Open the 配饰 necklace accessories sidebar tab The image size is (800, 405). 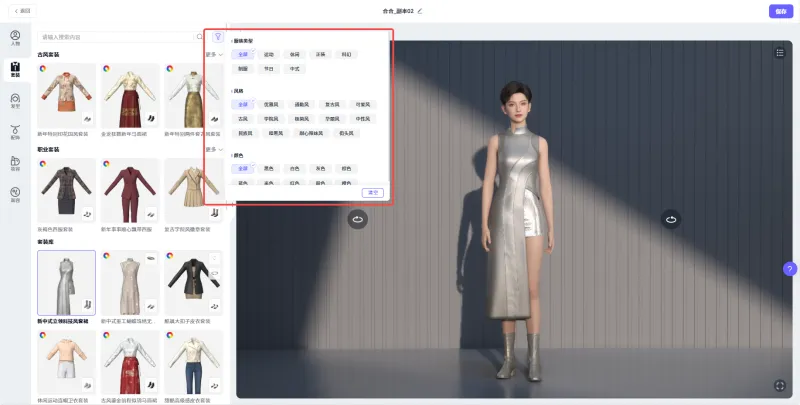15,132
